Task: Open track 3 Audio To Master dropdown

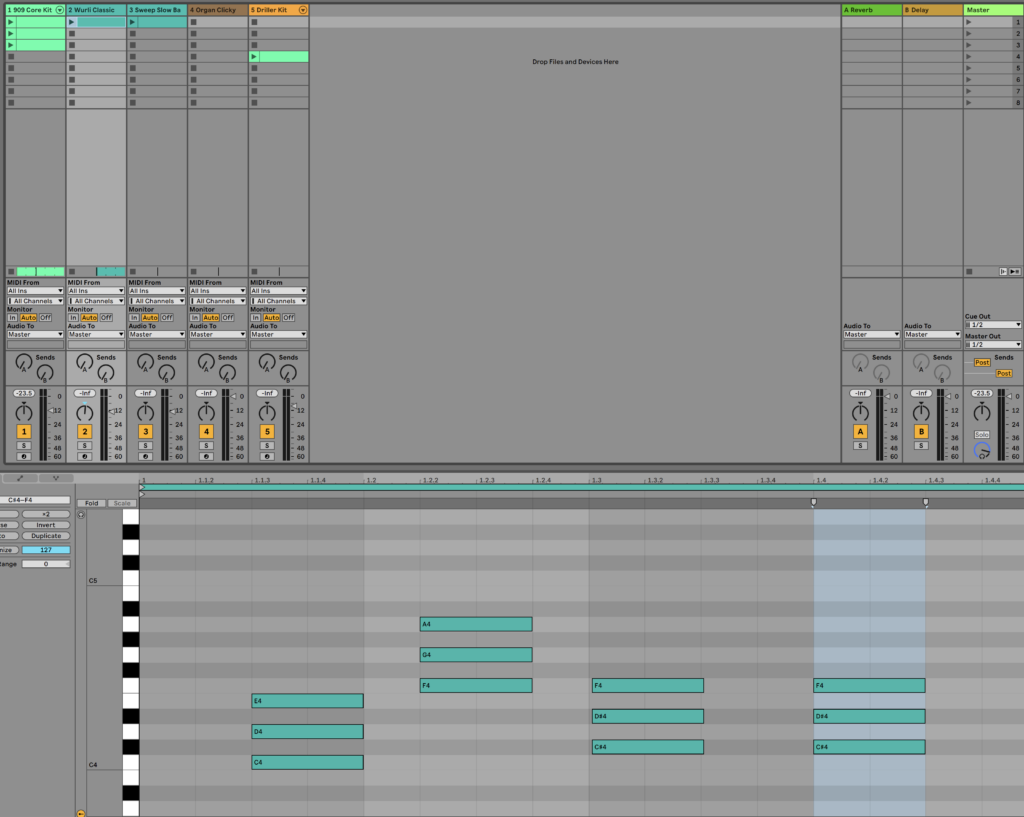Action: pyautogui.click(x=157, y=334)
